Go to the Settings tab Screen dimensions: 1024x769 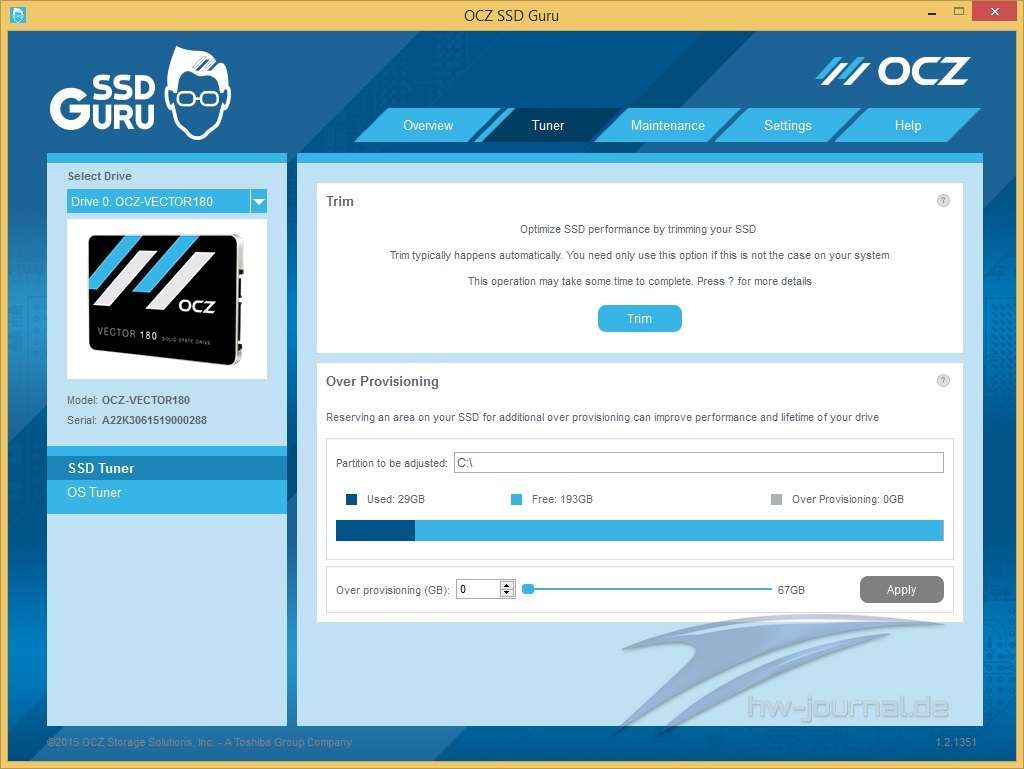coord(787,126)
